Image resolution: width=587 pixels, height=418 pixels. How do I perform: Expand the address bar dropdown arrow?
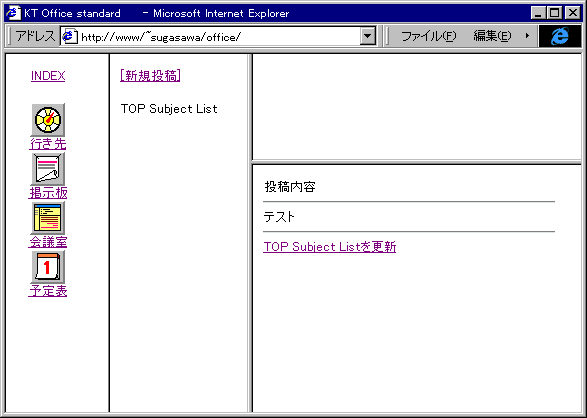[368, 36]
